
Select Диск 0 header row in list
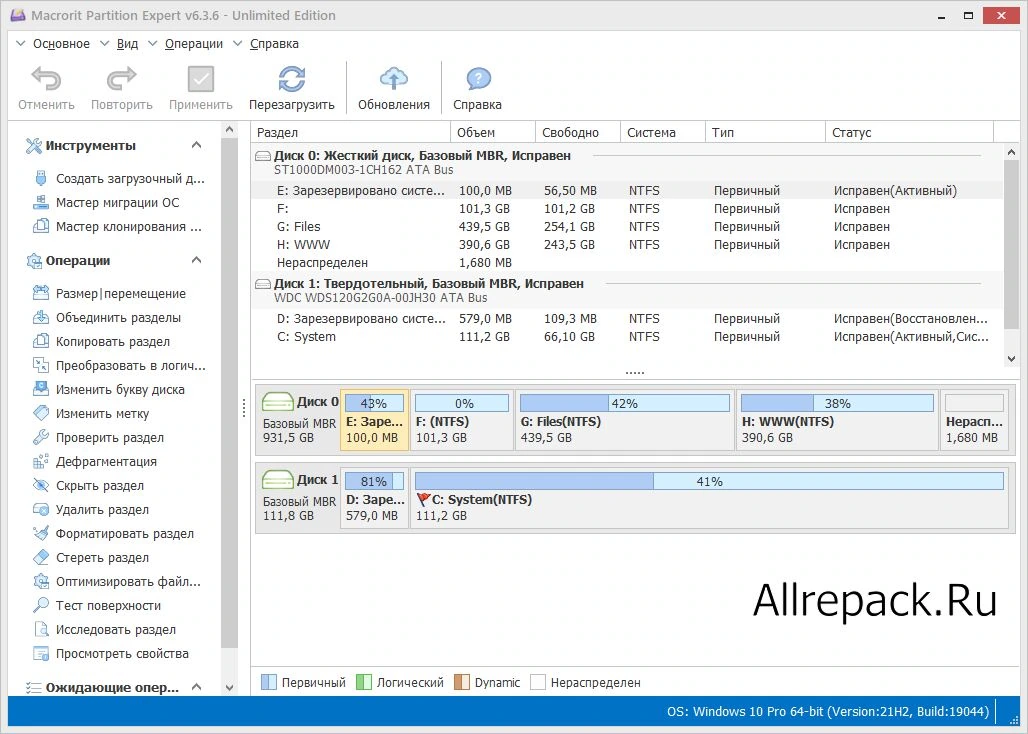click(x=627, y=162)
